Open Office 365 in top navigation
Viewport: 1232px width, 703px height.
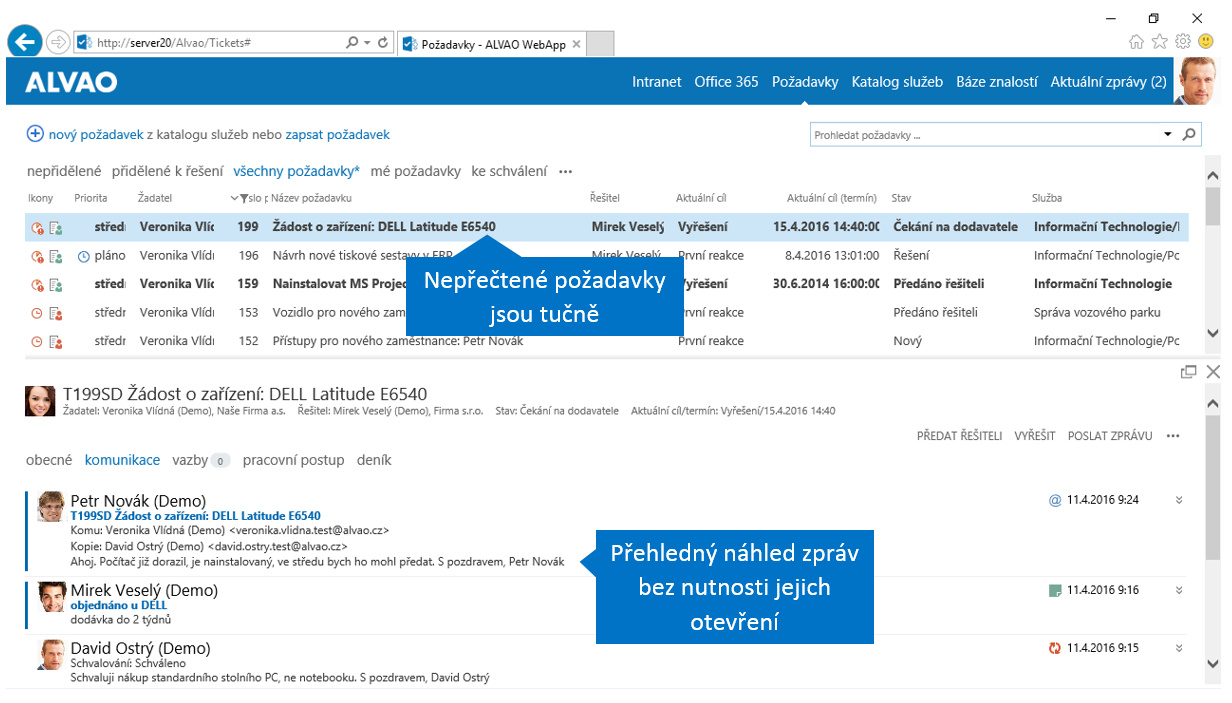point(727,82)
